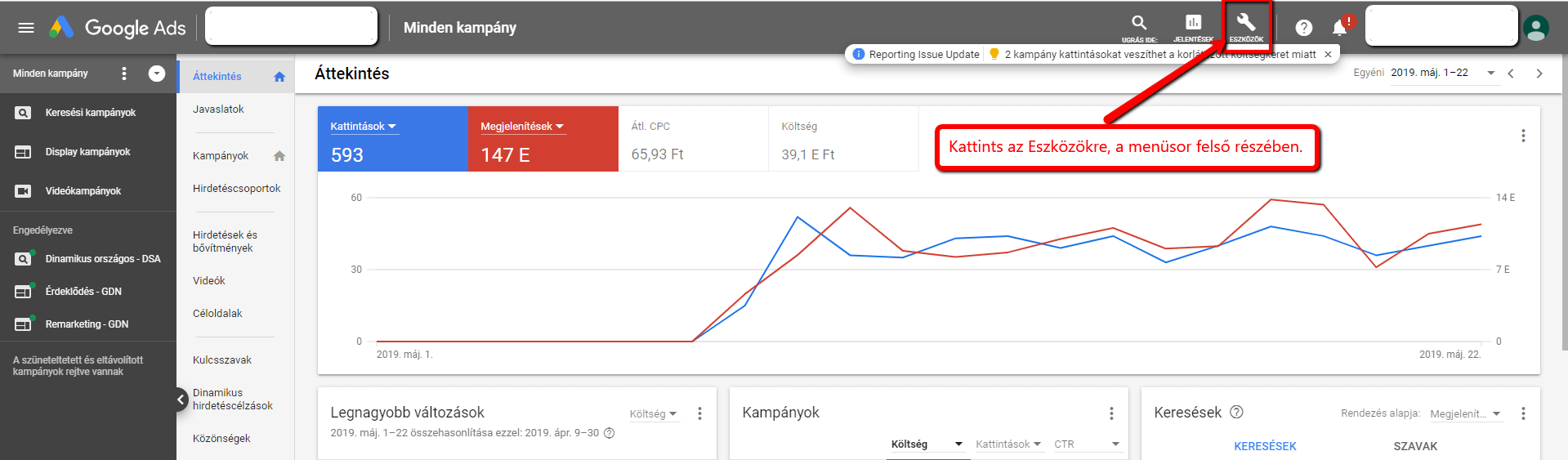Screen dimensions: 1568x460
Task: Click the campaign budget warning notice
Action: (x=1152, y=55)
